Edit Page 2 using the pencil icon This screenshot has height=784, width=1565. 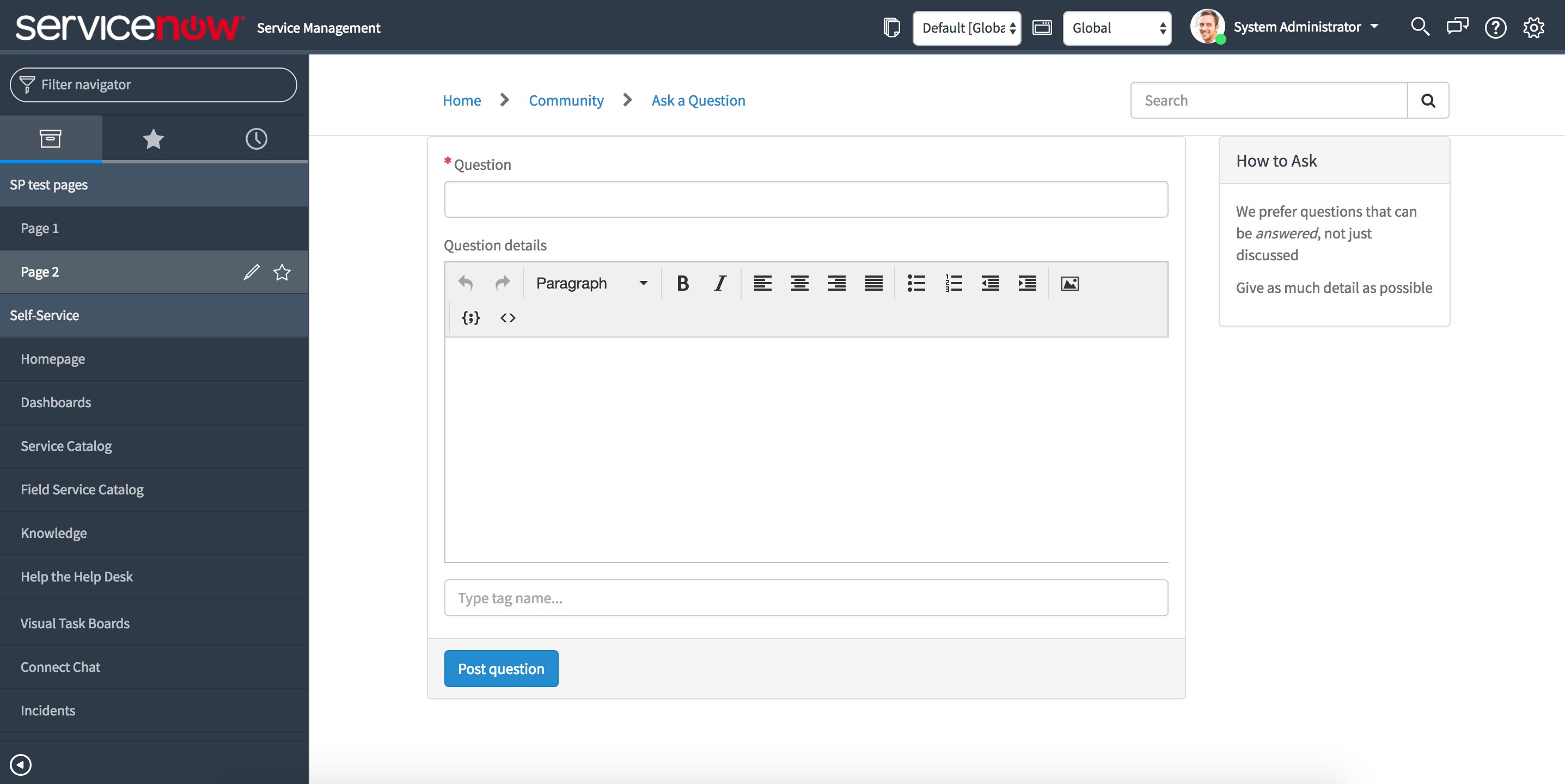[x=252, y=272]
